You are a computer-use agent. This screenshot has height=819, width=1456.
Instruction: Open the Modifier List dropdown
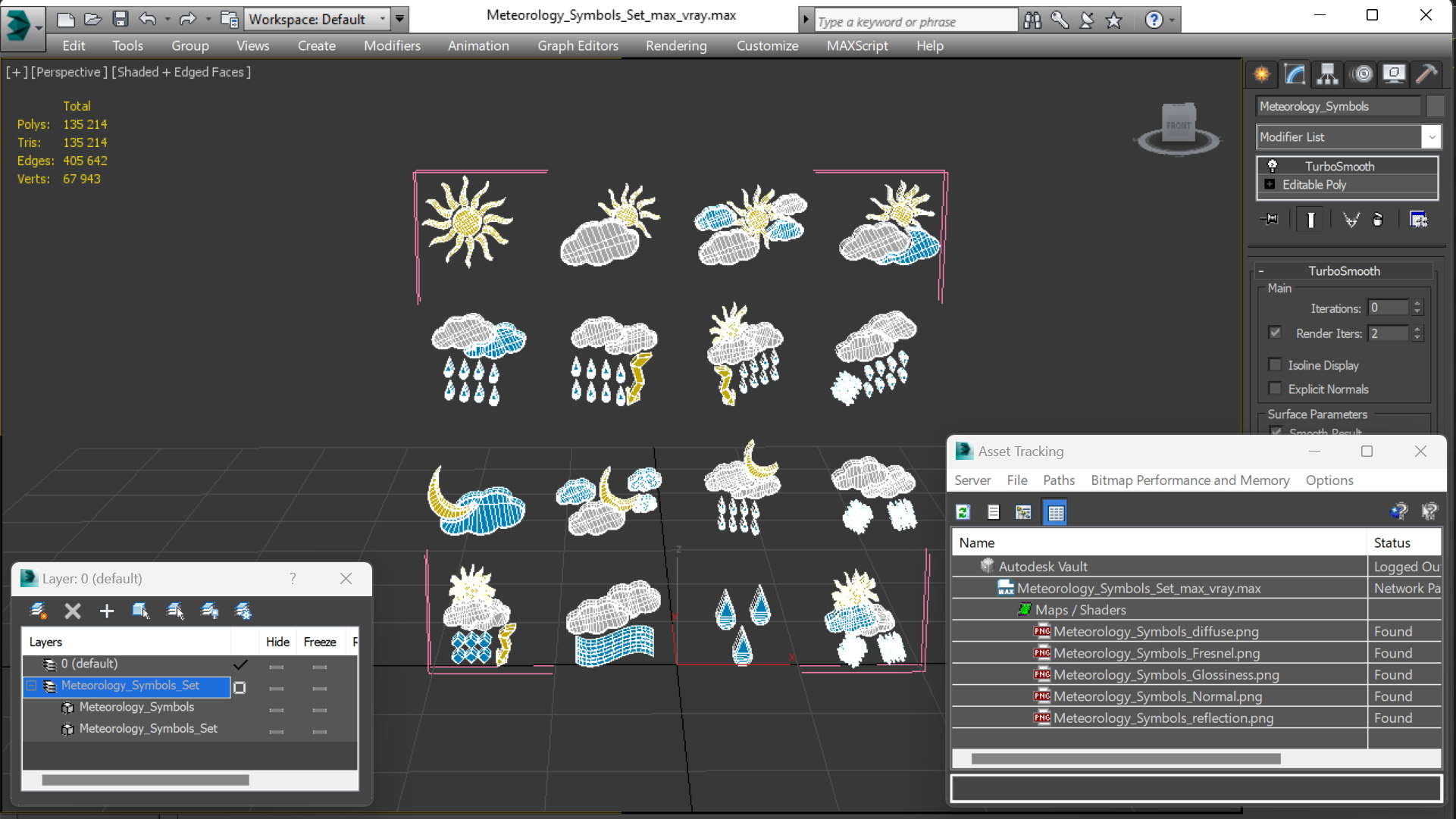pos(1431,137)
